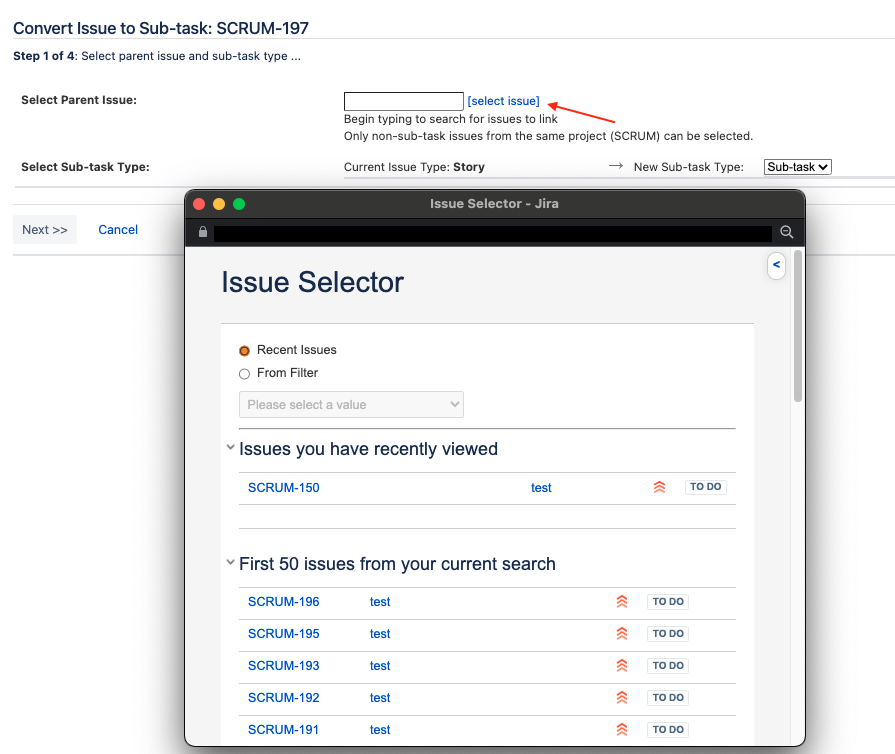Image resolution: width=895 pixels, height=754 pixels.
Task: Click the priority arrows next to SCRUM-191
Action: coord(622,729)
